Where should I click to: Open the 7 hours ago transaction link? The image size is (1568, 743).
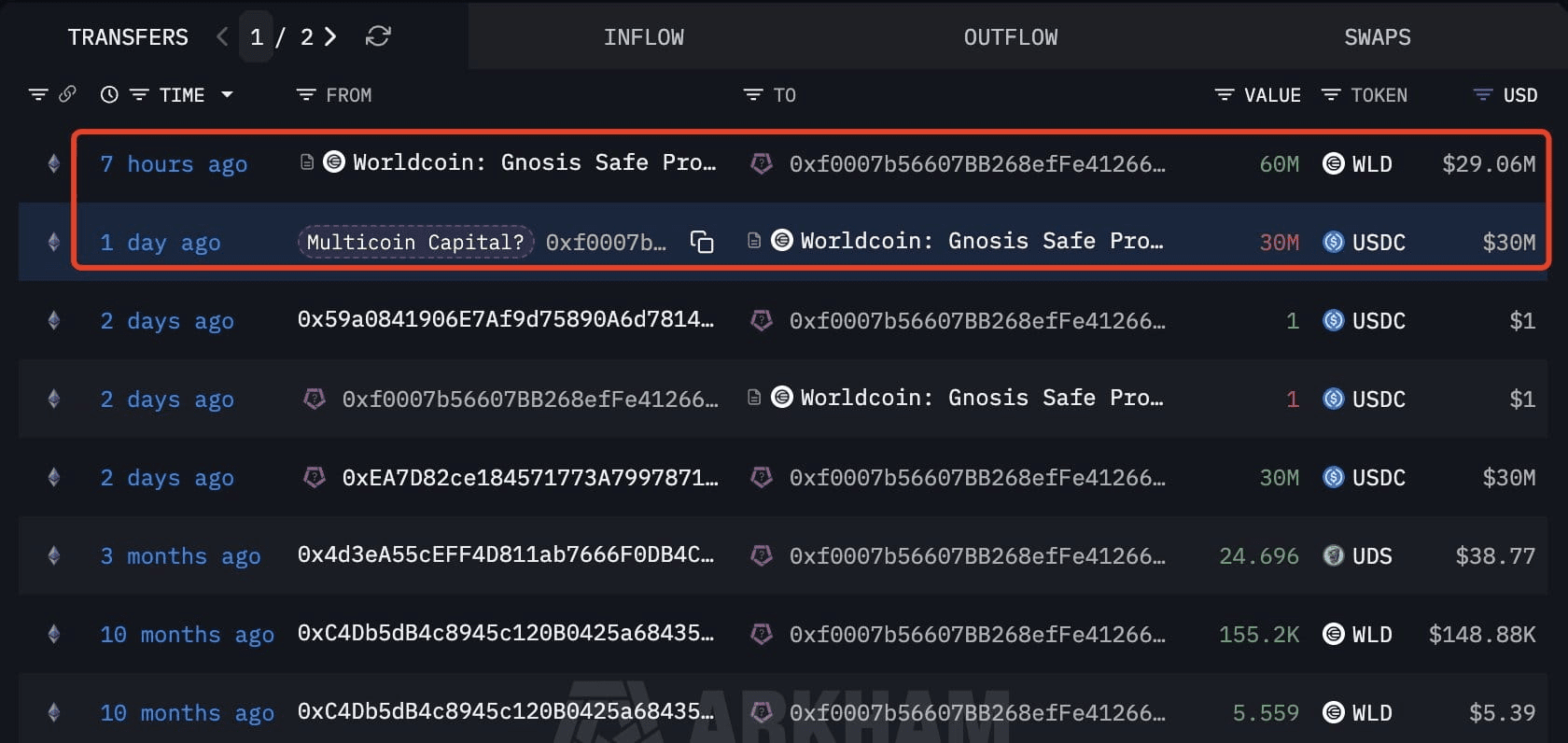point(174,163)
